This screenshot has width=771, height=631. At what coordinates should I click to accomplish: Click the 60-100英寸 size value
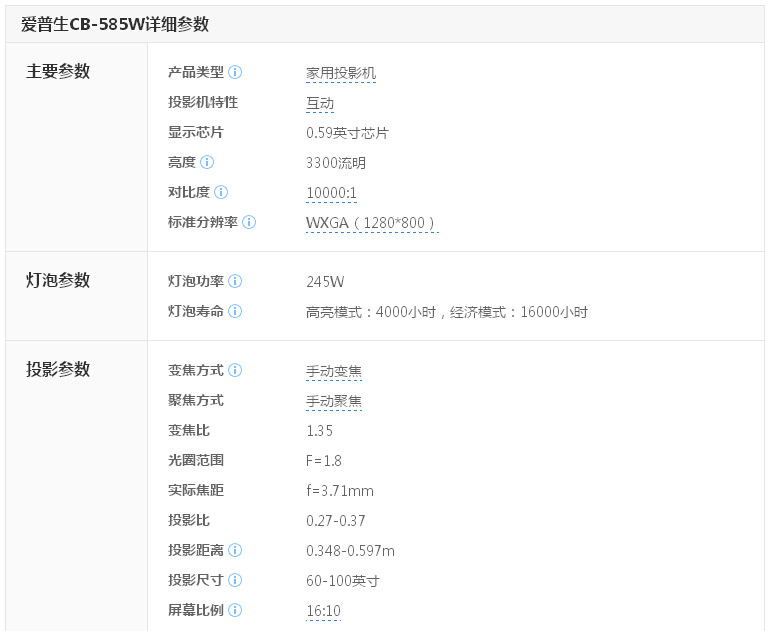click(343, 581)
